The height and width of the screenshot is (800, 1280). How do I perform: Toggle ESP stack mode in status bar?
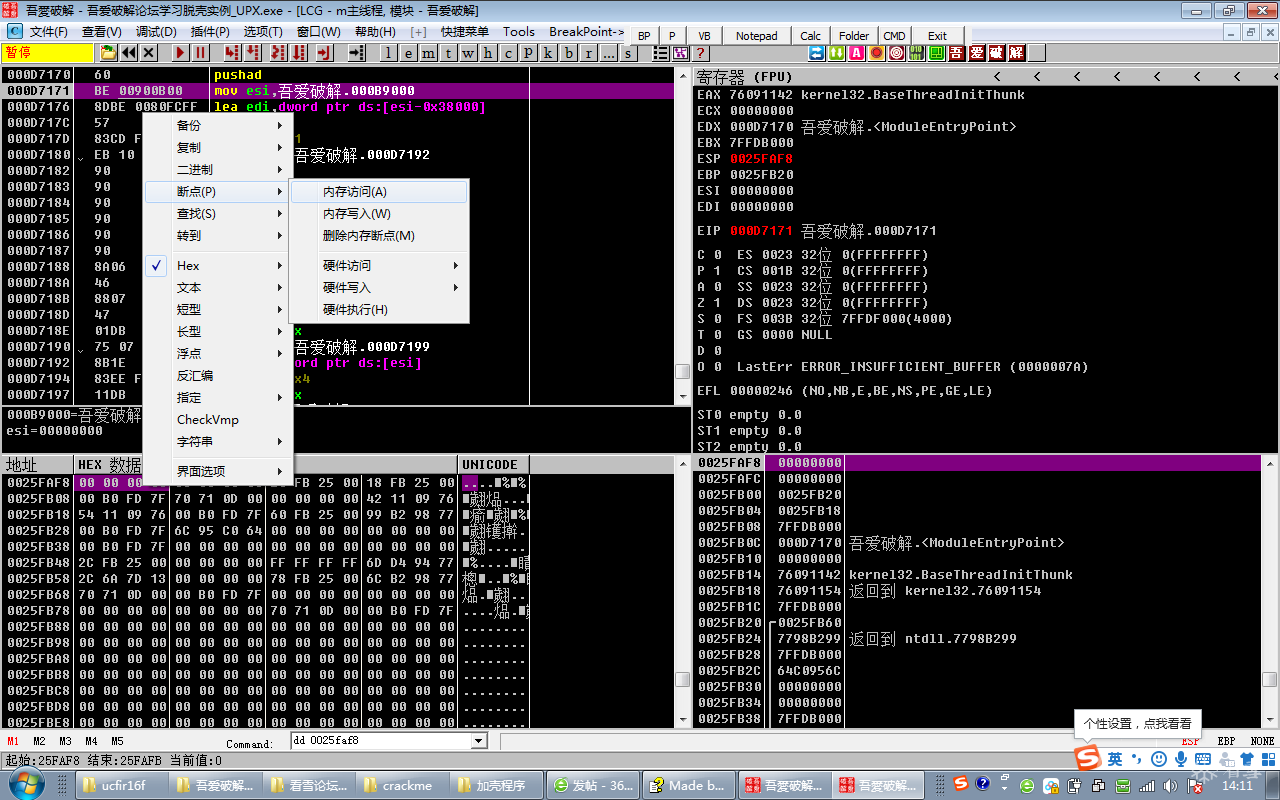(1190, 741)
